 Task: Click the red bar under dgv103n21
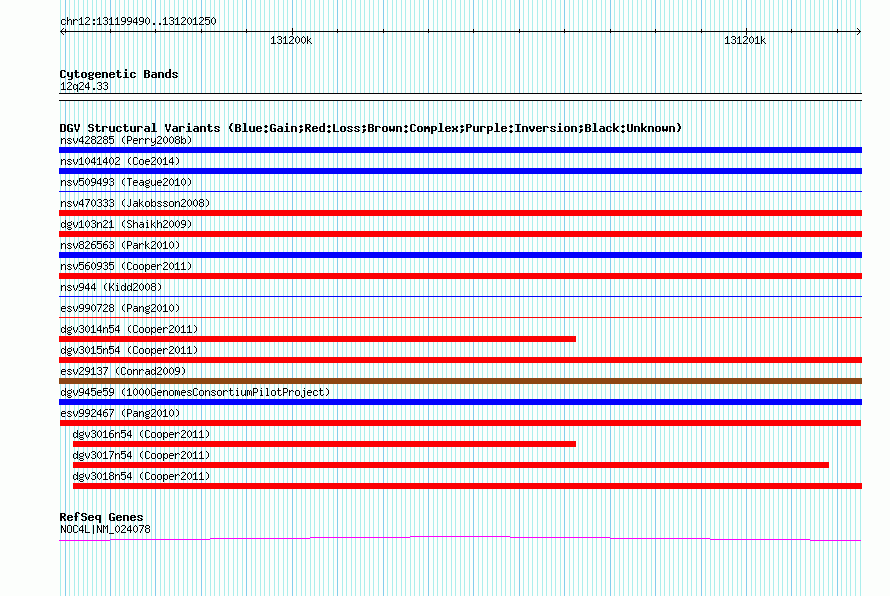[460, 234]
